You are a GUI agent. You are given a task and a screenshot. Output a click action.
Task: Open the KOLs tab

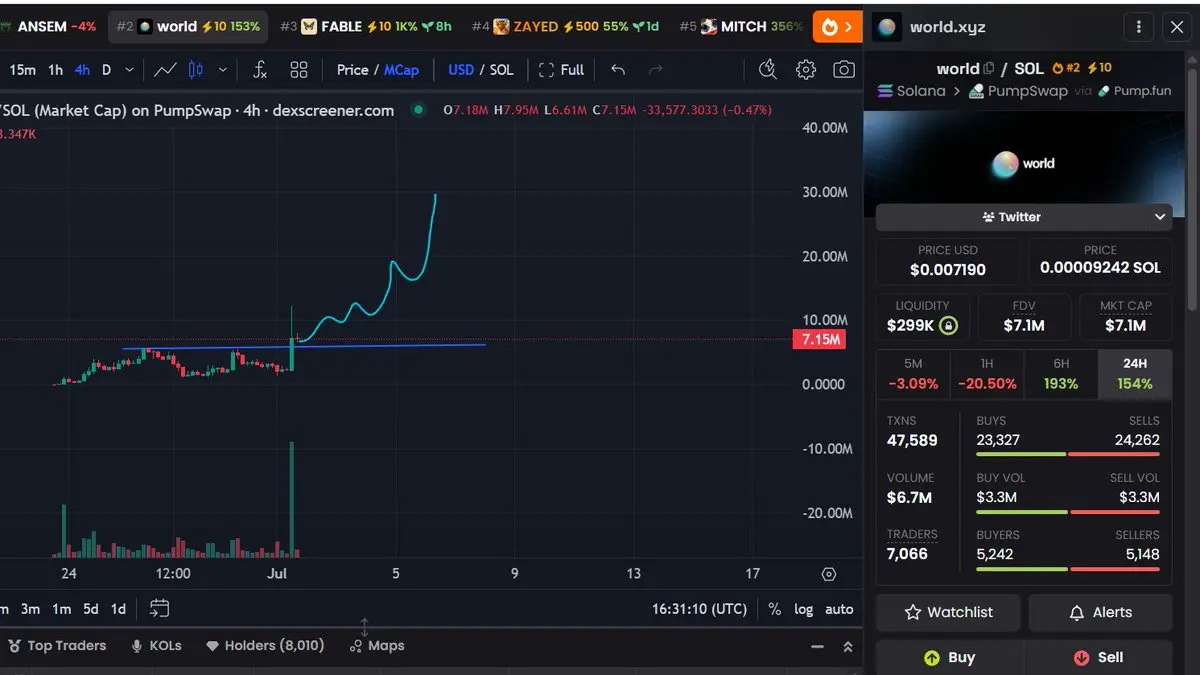point(156,646)
